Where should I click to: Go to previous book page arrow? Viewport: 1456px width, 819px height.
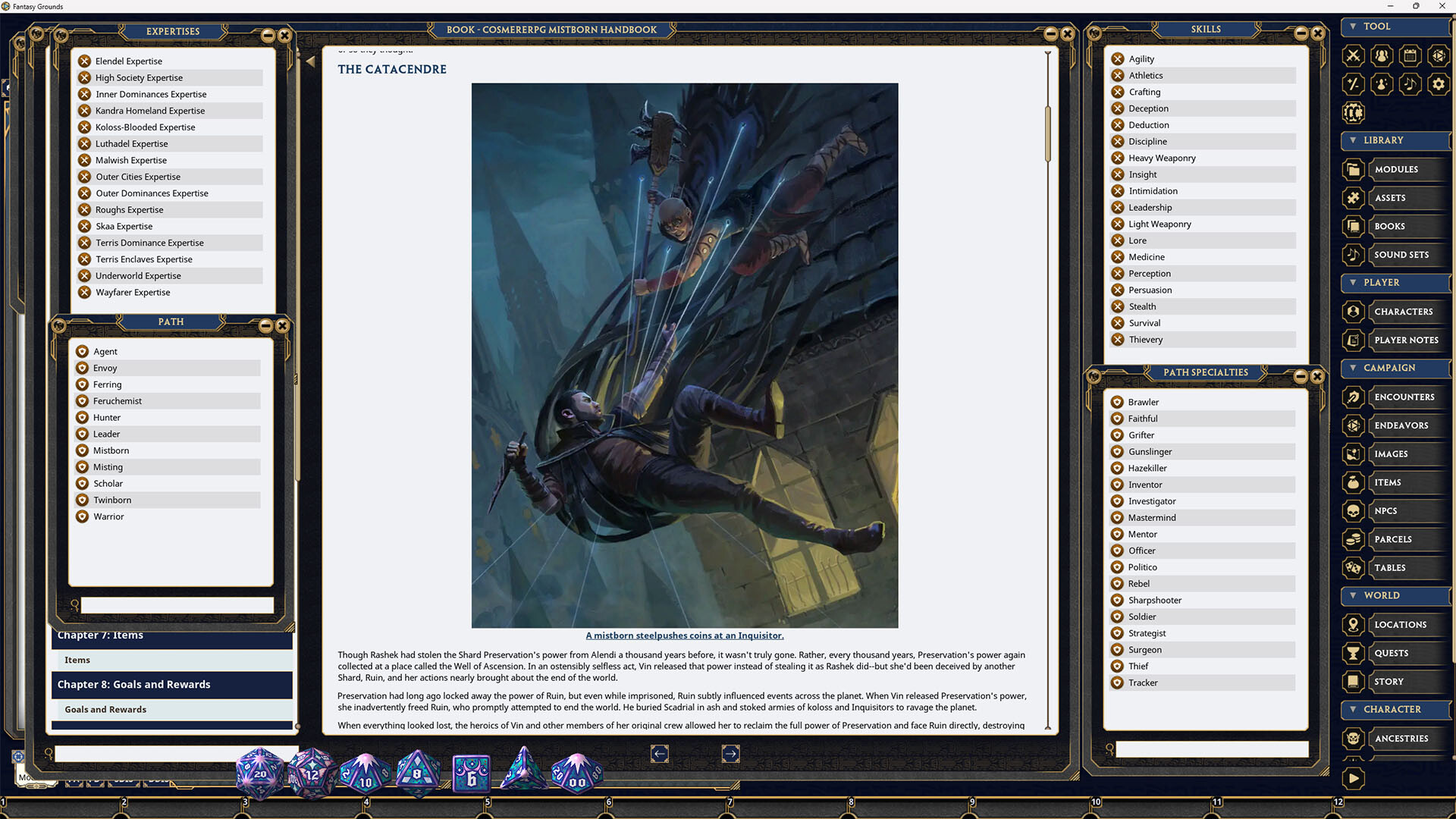click(660, 754)
